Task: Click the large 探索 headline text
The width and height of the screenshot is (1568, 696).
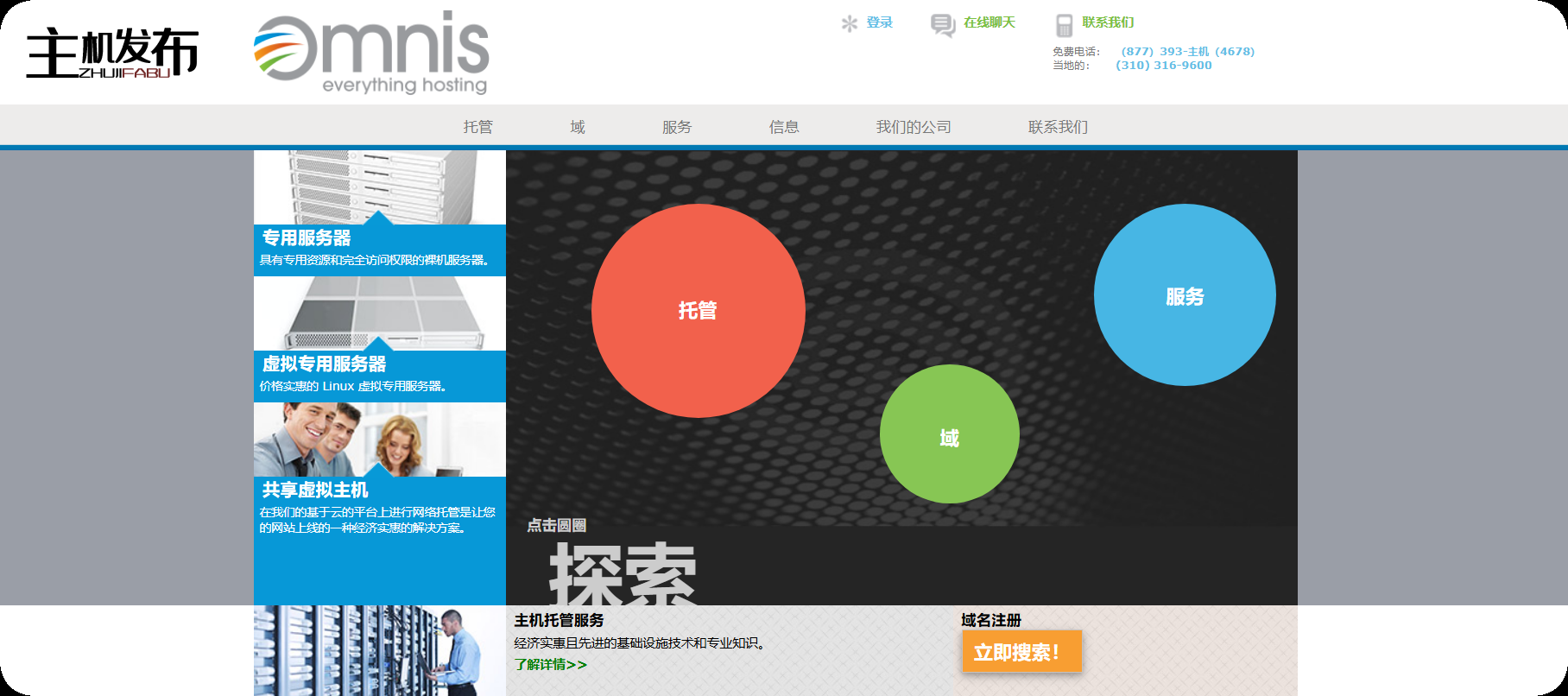Action: (x=623, y=574)
